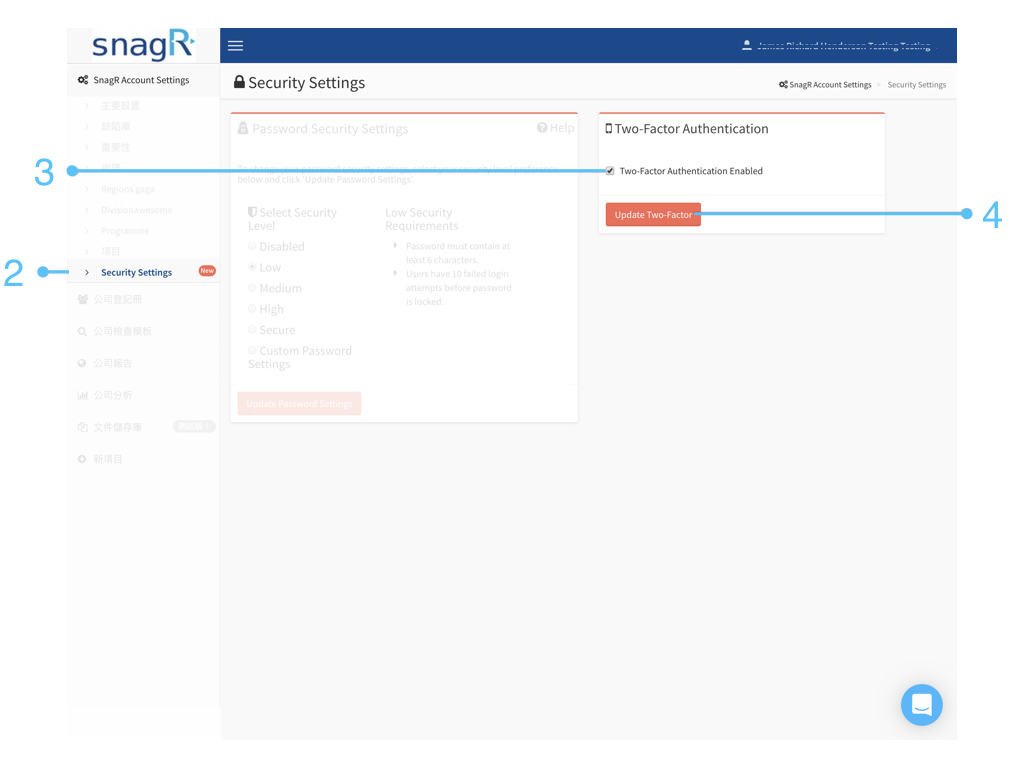The image size is (1024, 768).
Task: Click the Two-Factor Authentication panel heading
Action: pyautogui.click(x=691, y=129)
